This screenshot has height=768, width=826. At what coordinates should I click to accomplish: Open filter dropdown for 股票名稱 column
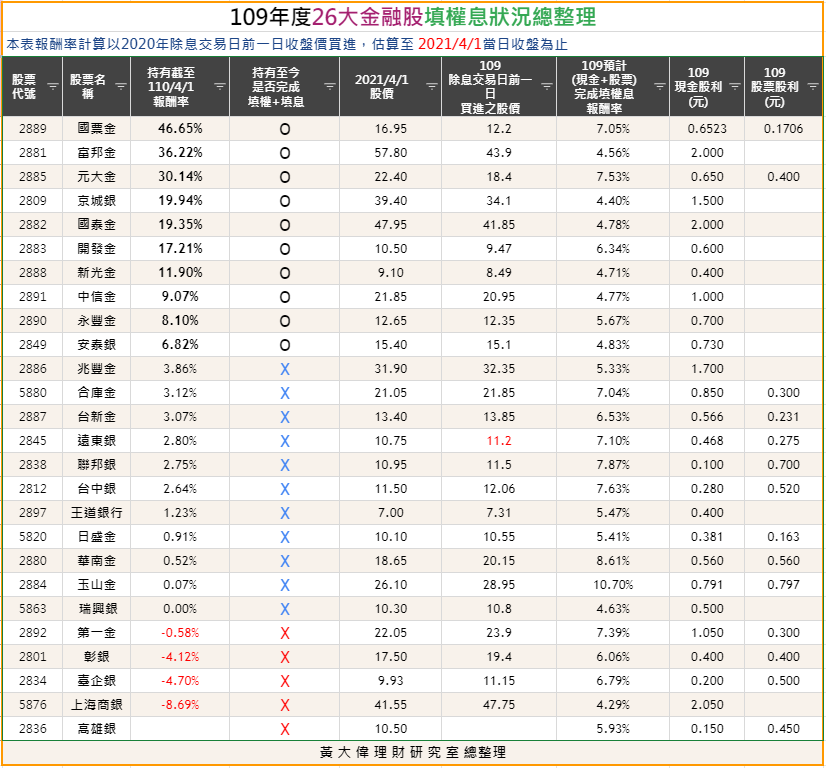click(121, 86)
